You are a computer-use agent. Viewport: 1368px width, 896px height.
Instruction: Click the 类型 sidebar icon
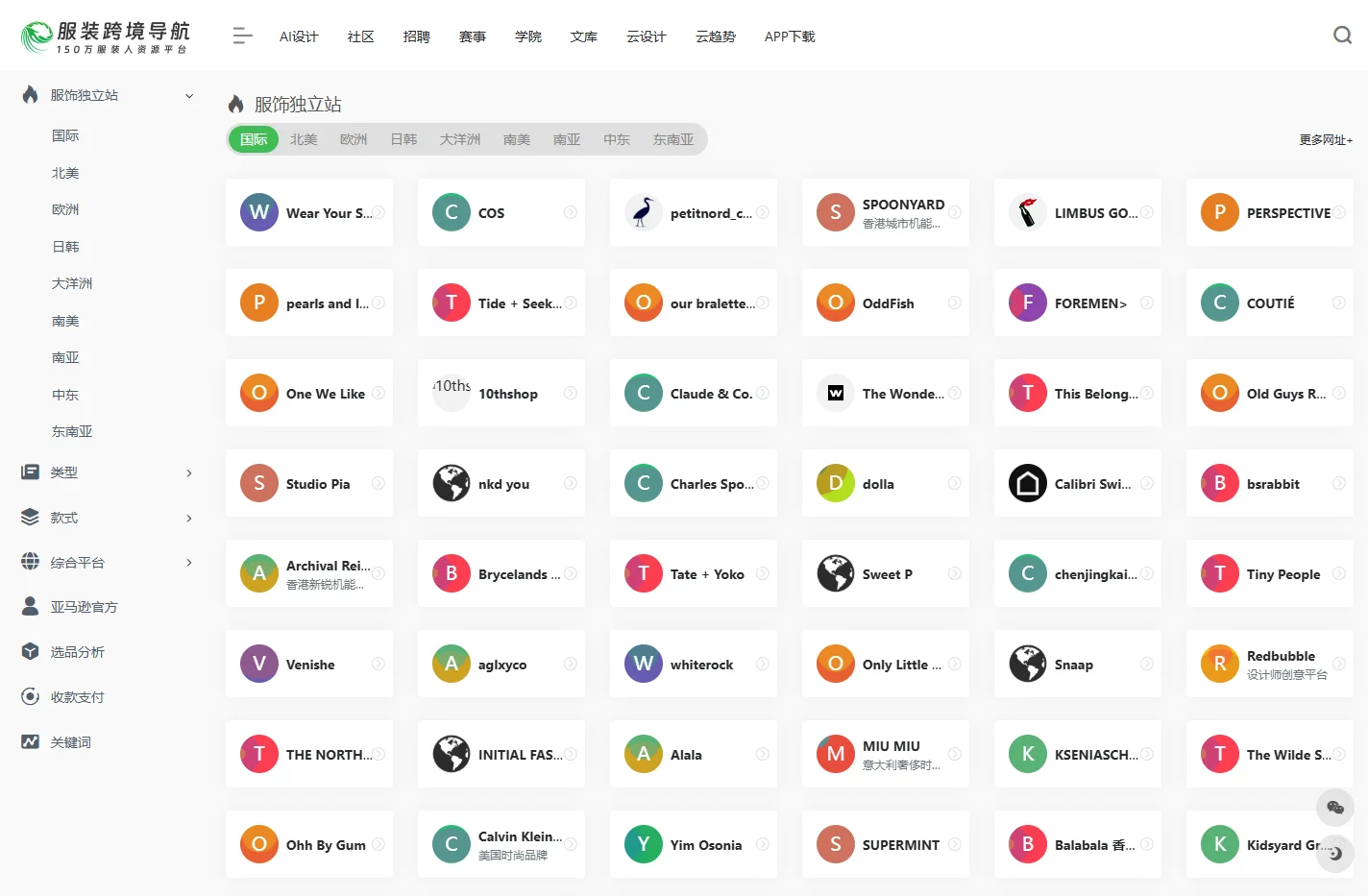pyautogui.click(x=31, y=472)
